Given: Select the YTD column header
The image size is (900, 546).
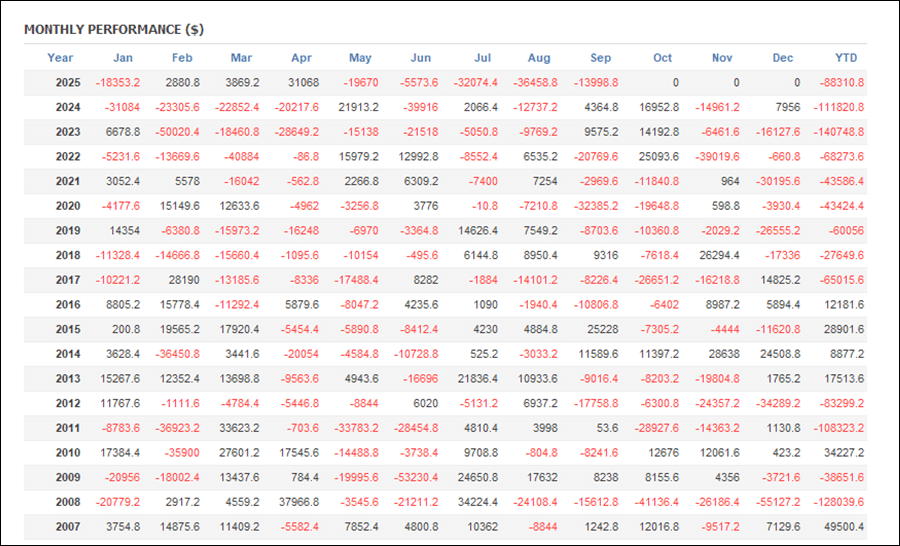Looking at the screenshot, I should point(846,58).
